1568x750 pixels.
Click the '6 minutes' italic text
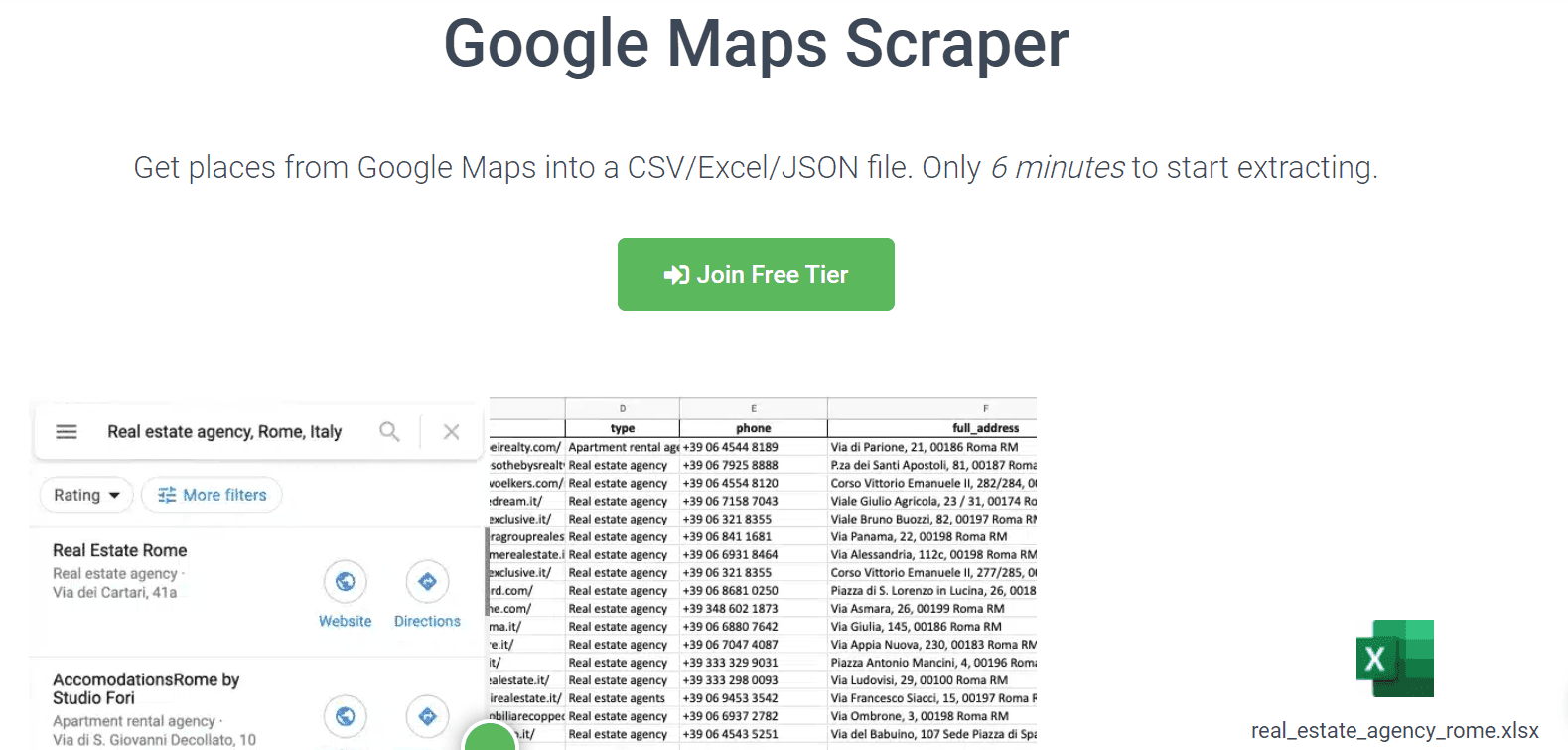click(x=1058, y=167)
